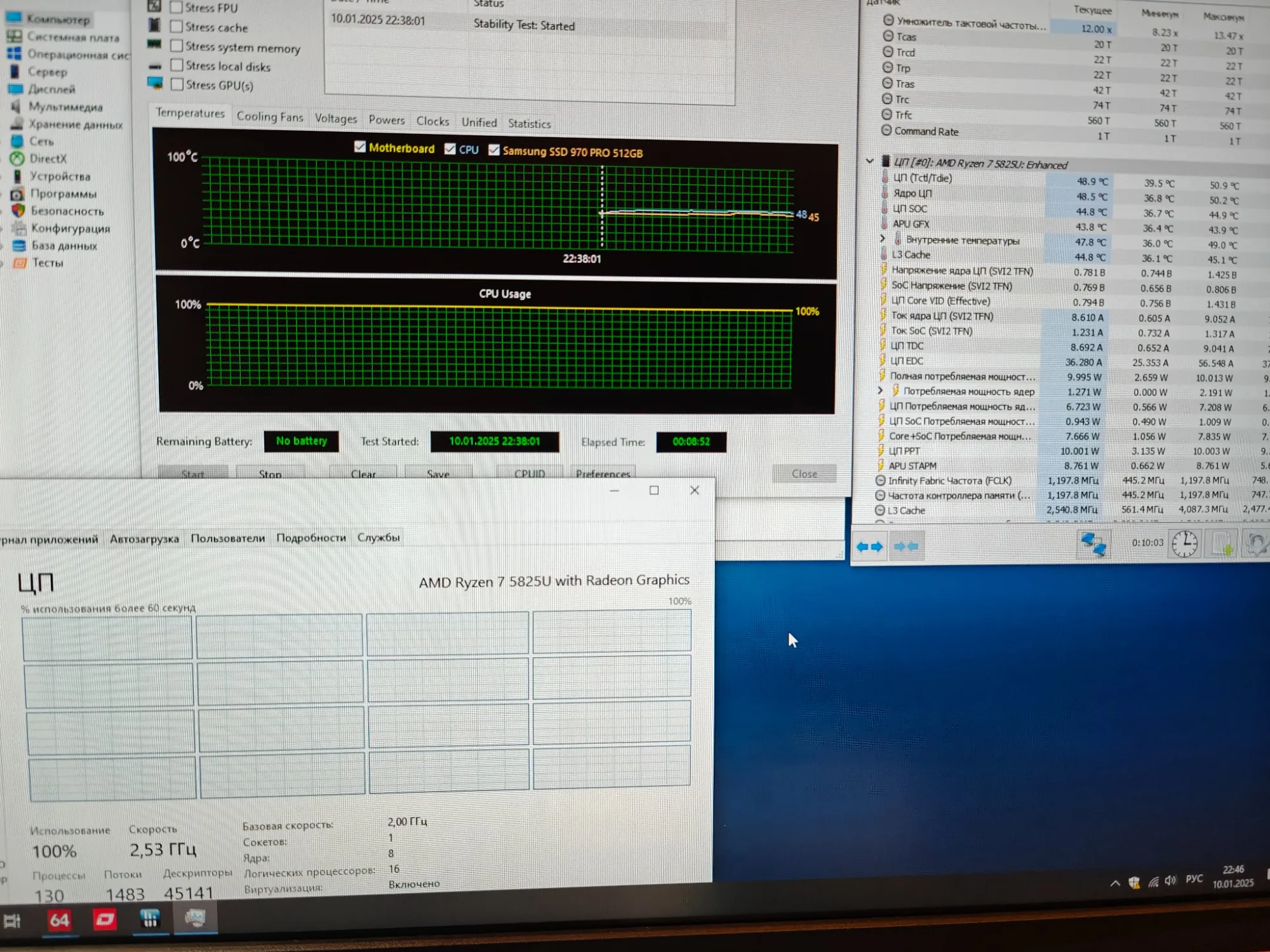
Task: Open the Автозагрузка tab in Task Manager
Action: [x=144, y=539]
